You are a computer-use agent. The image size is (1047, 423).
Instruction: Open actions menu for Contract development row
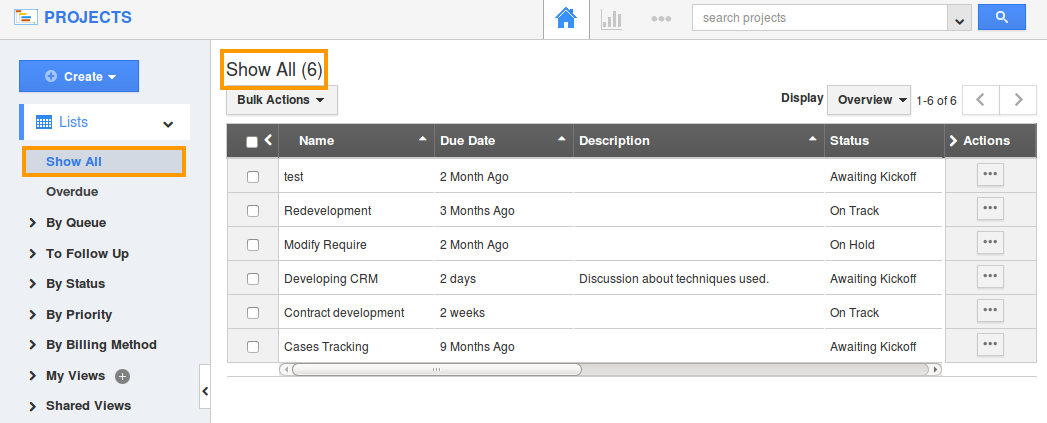pyautogui.click(x=990, y=311)
